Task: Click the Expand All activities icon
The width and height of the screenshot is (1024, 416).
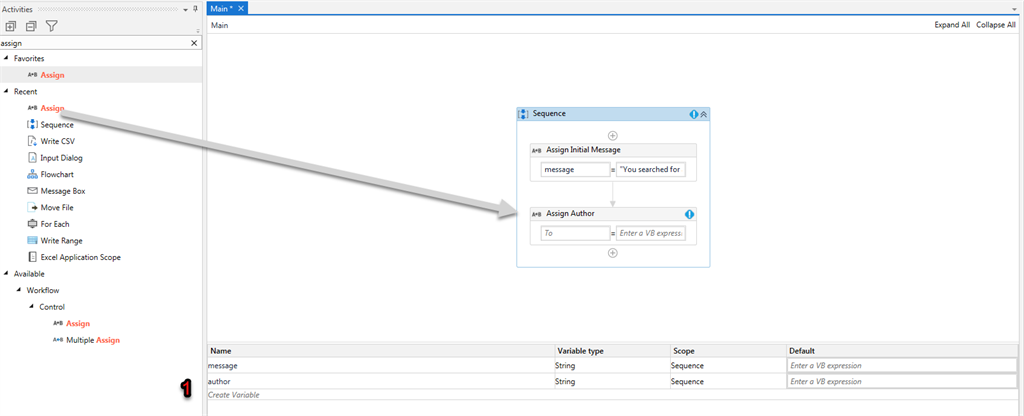Action: 10,26
